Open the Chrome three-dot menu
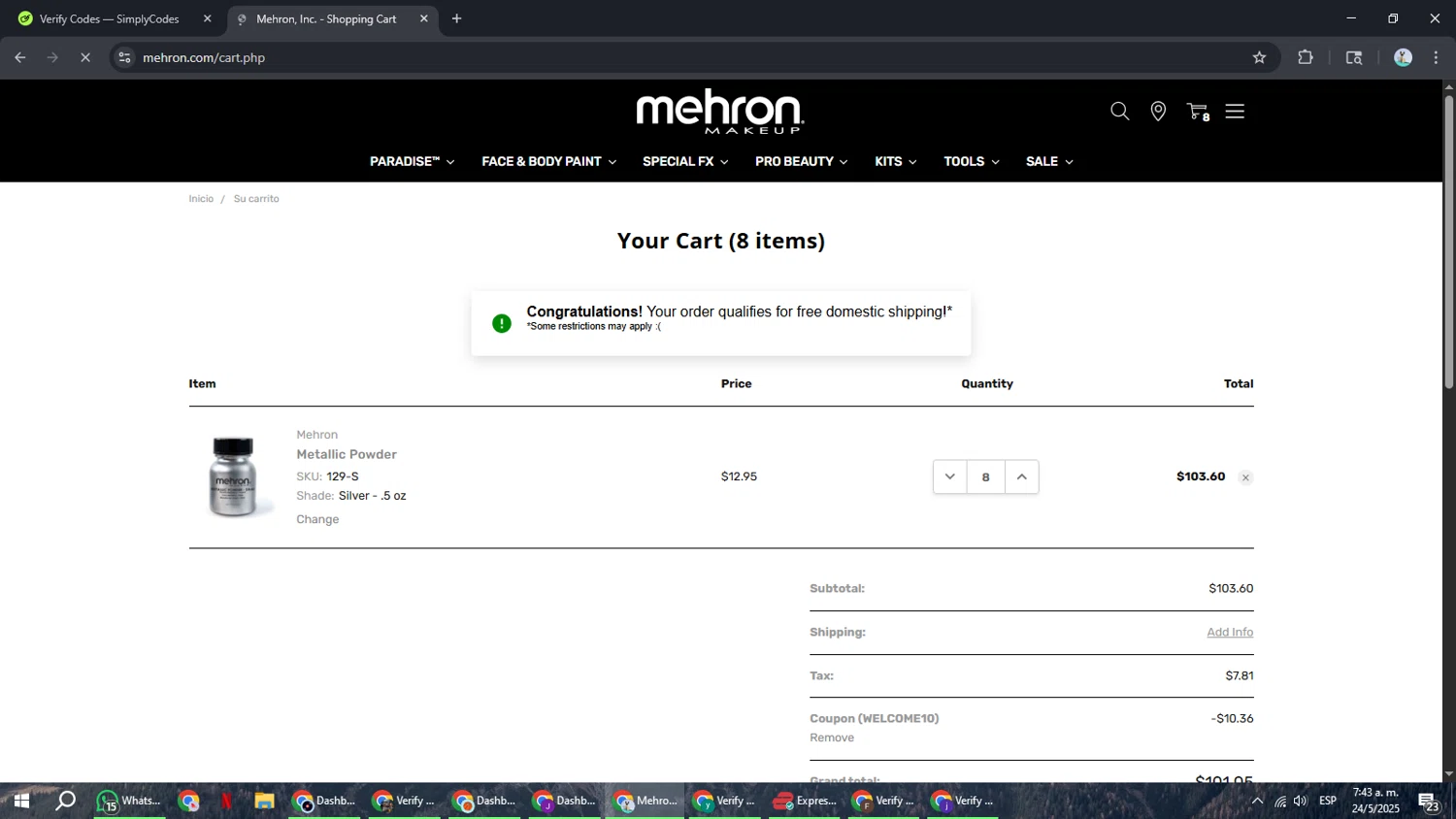Image resolution: width=1456 pixels, height=819 pixels. [1436, 57]
